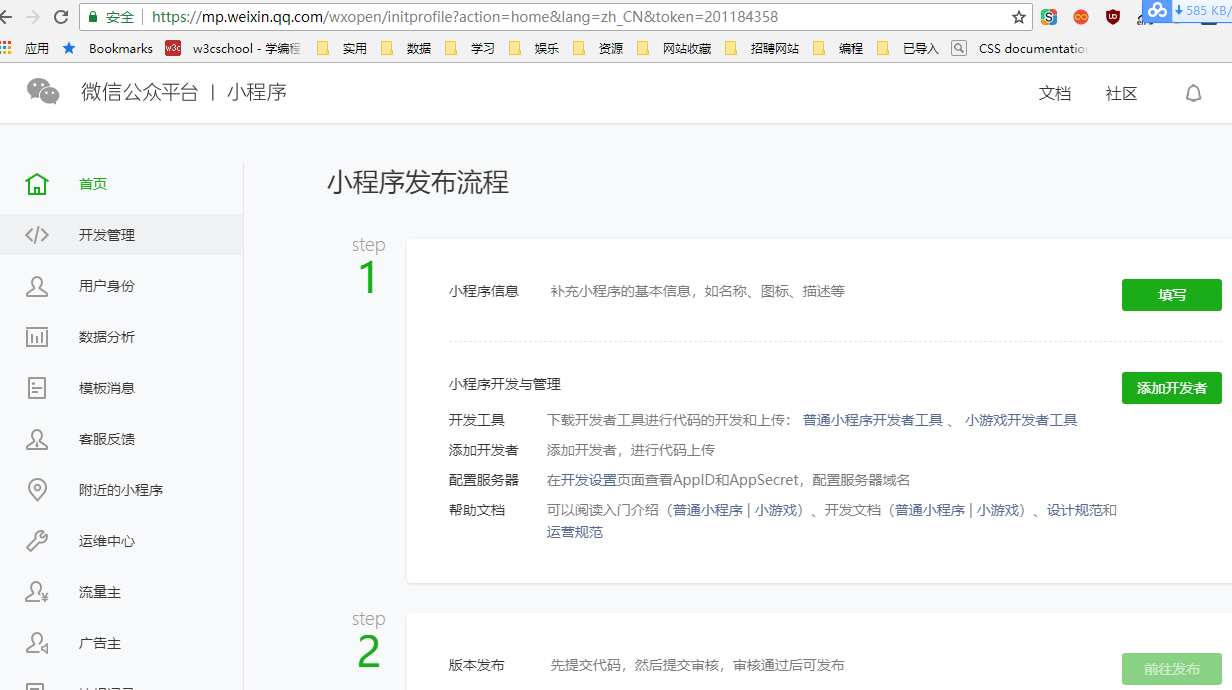
Task: Click the wrench icon for 运维中心
Action: (37, 541)
